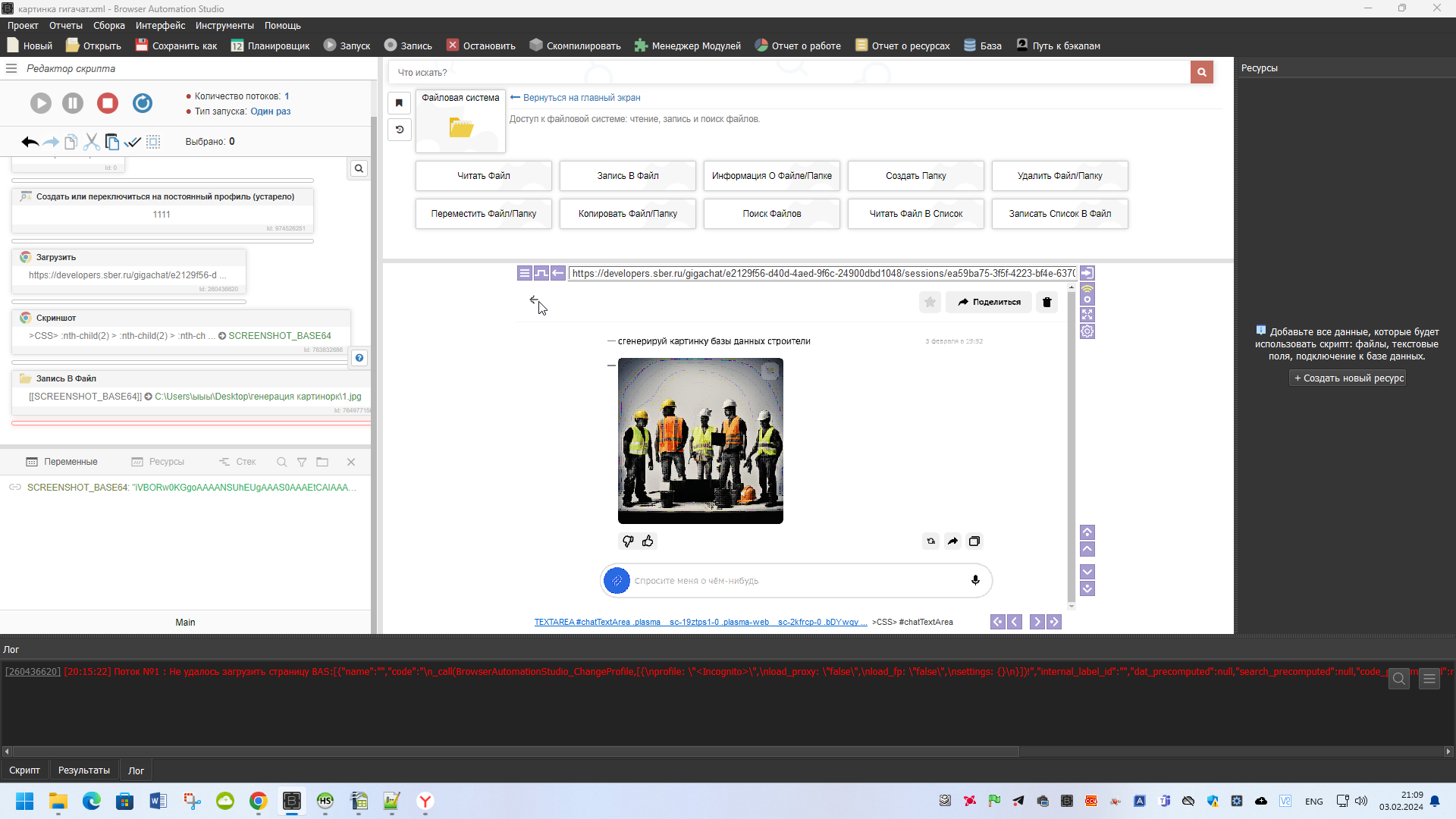
Task: Switch to Результаты tab at bottom
Action: click(83, 770)
